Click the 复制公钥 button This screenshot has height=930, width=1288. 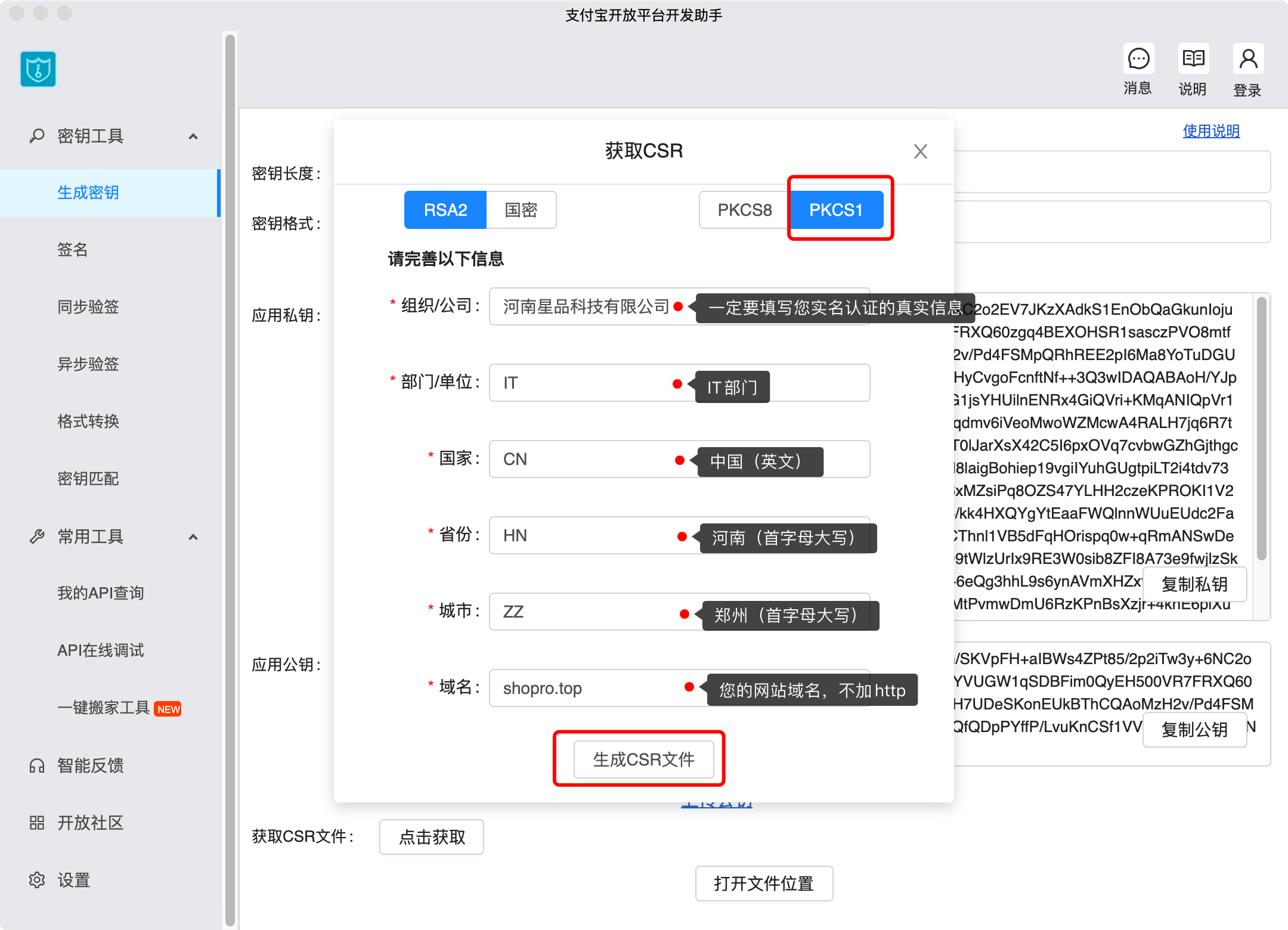[1194, 729]
